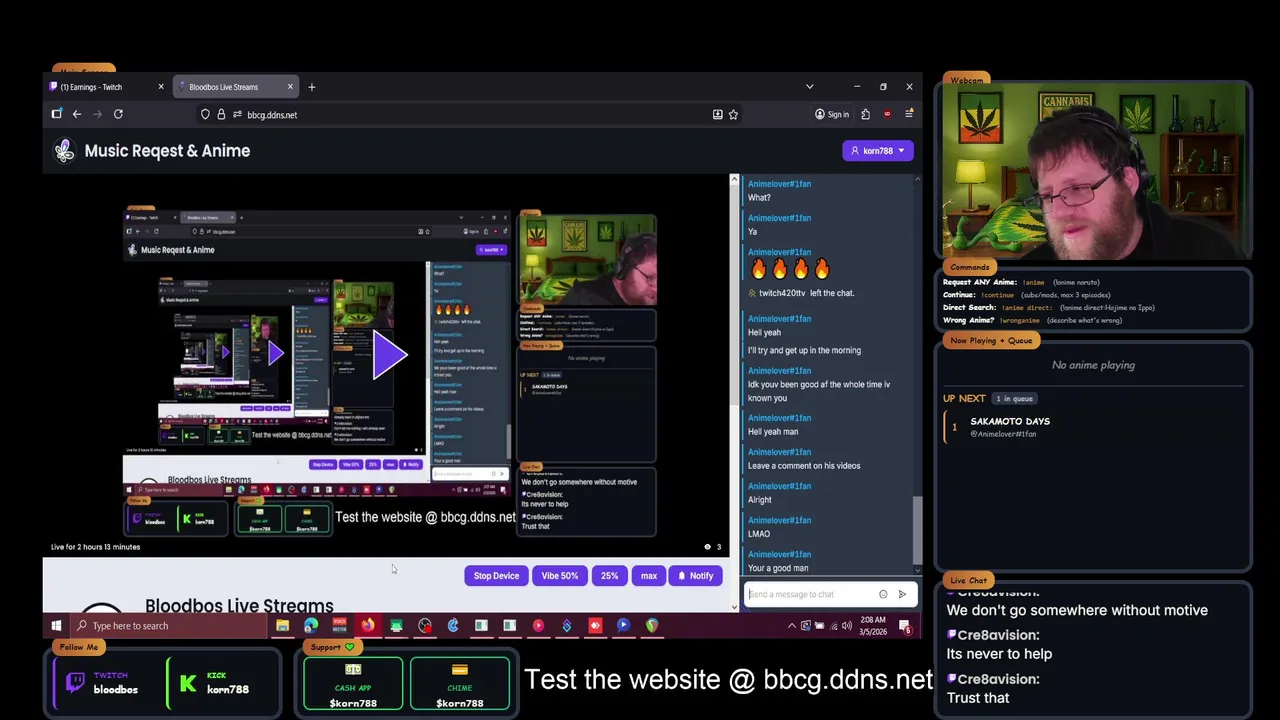Click the 'Leave a comment on his videos' message
This screenshot has height=720, width=1280.
pos(804,466)
